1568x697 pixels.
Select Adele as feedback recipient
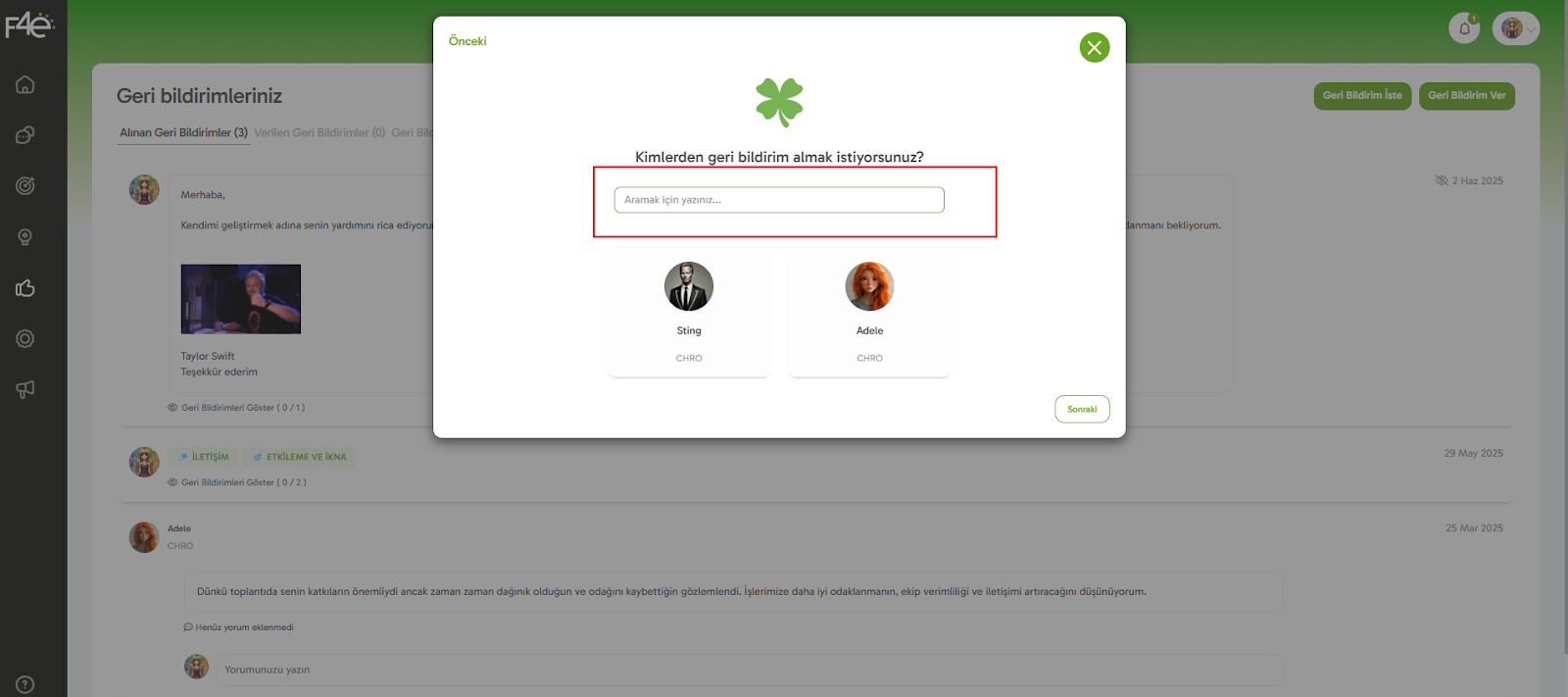pyautogui.click(x=869, y=314)
